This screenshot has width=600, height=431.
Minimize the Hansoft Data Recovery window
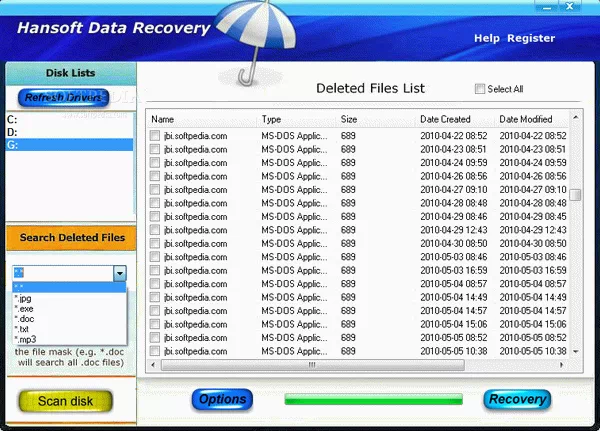click(x=548, y=7)
